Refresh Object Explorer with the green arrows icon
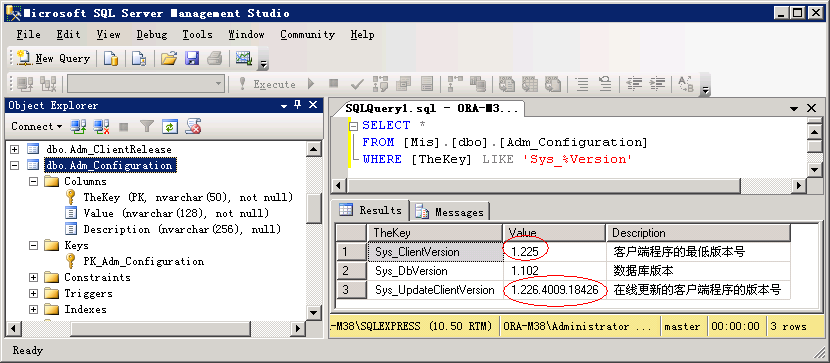Viewport: 830px width, 363px height. [170, 126]
